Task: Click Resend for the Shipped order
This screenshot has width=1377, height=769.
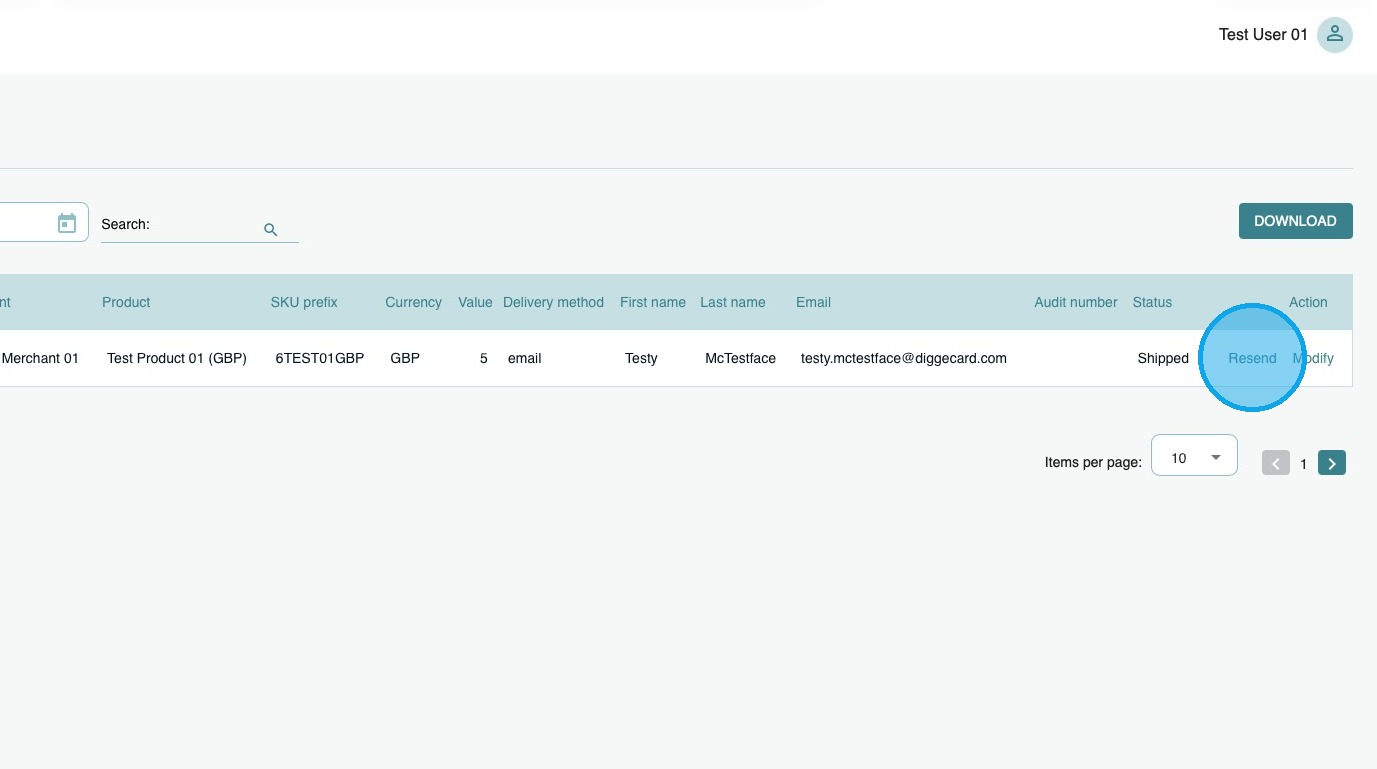Action: (x=1252, y=358)
